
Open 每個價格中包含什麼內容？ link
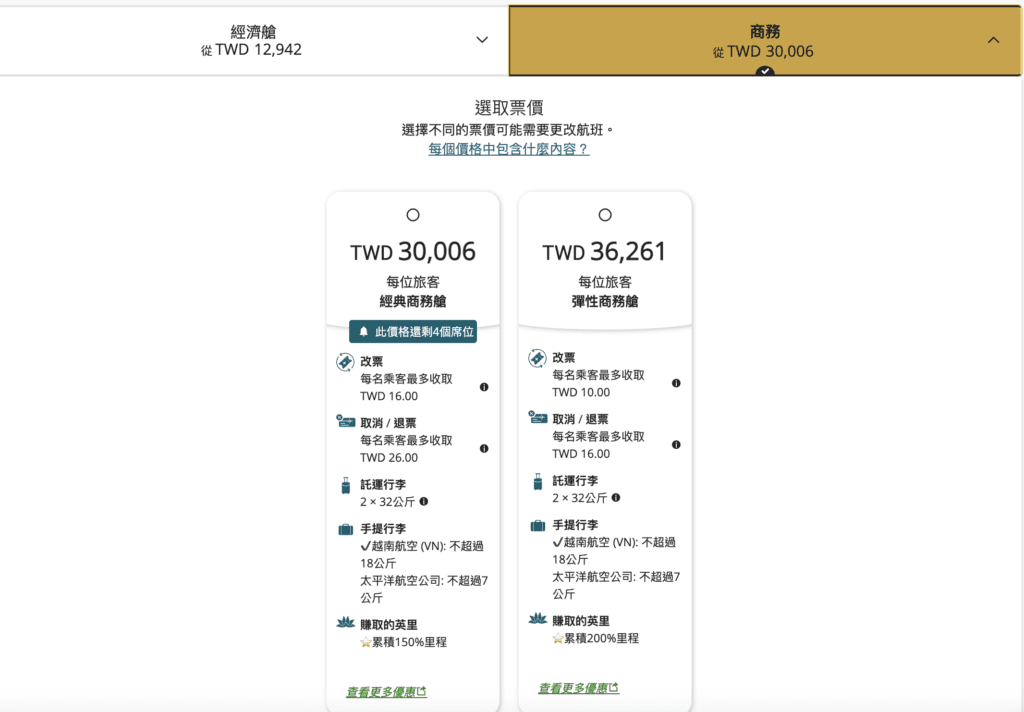click(x=509, y=149)
